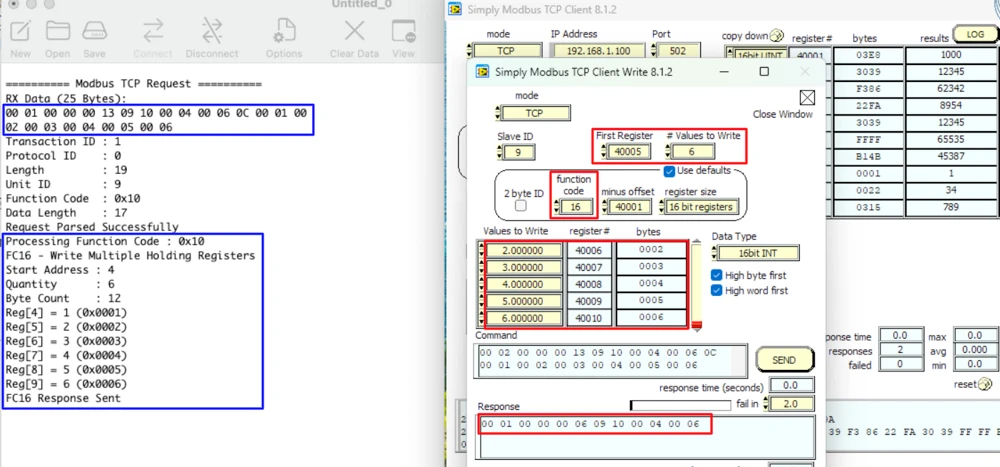Click the First Register field 40005
The width and height of the screenshot is (1000, 467).
[629, 152]
